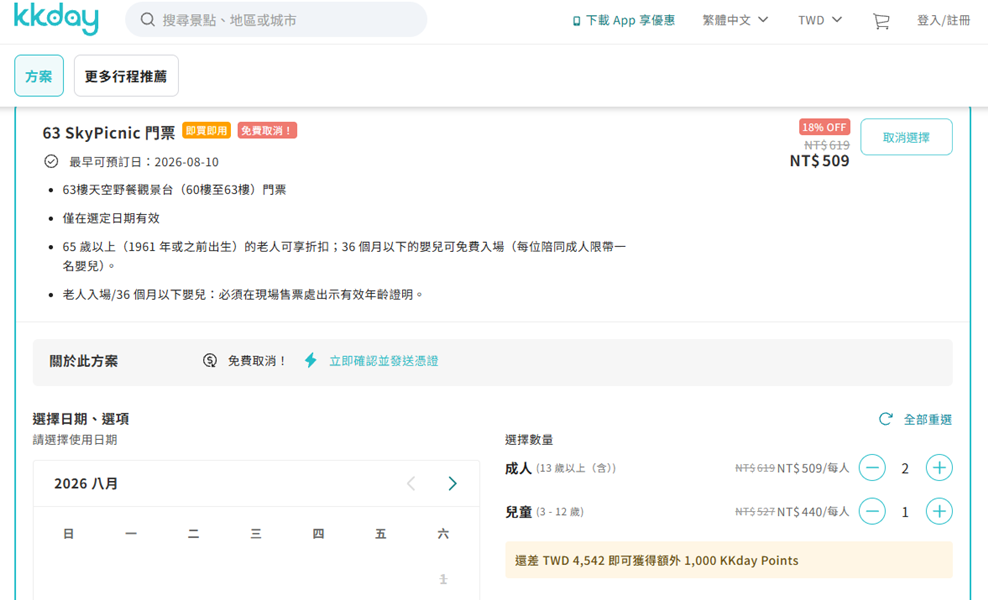Viewport: 988px width, 600px height.
Task: Go to the previous calendar month
Action: click(411, 483)
